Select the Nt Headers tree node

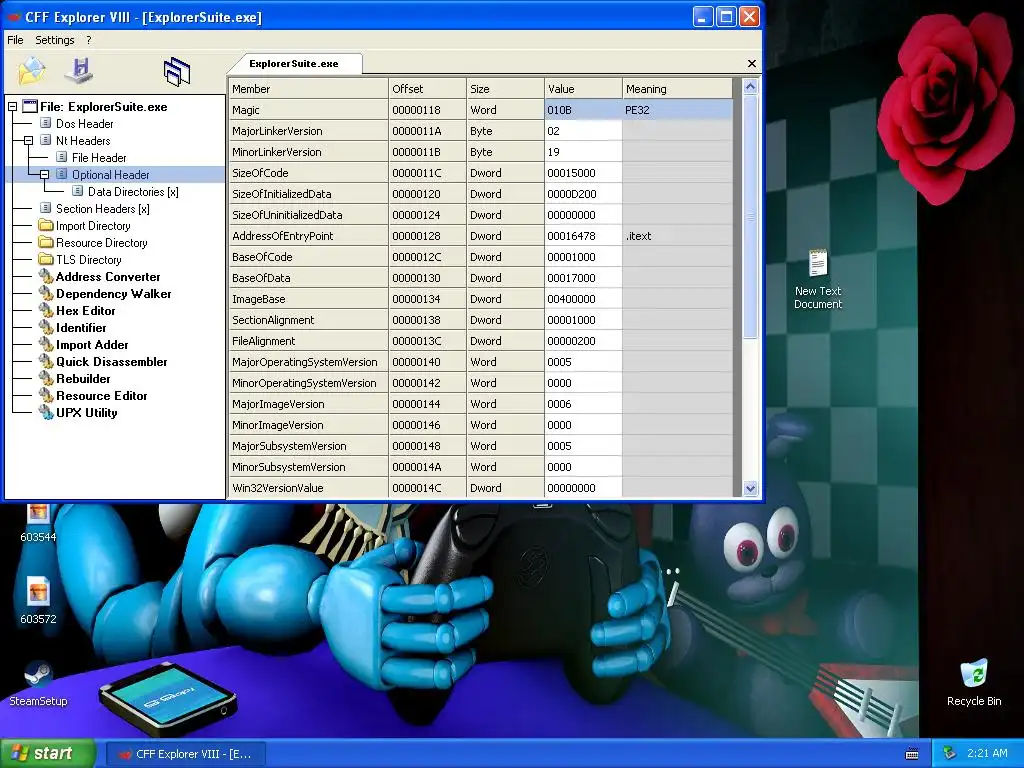[x=83, y=140]
